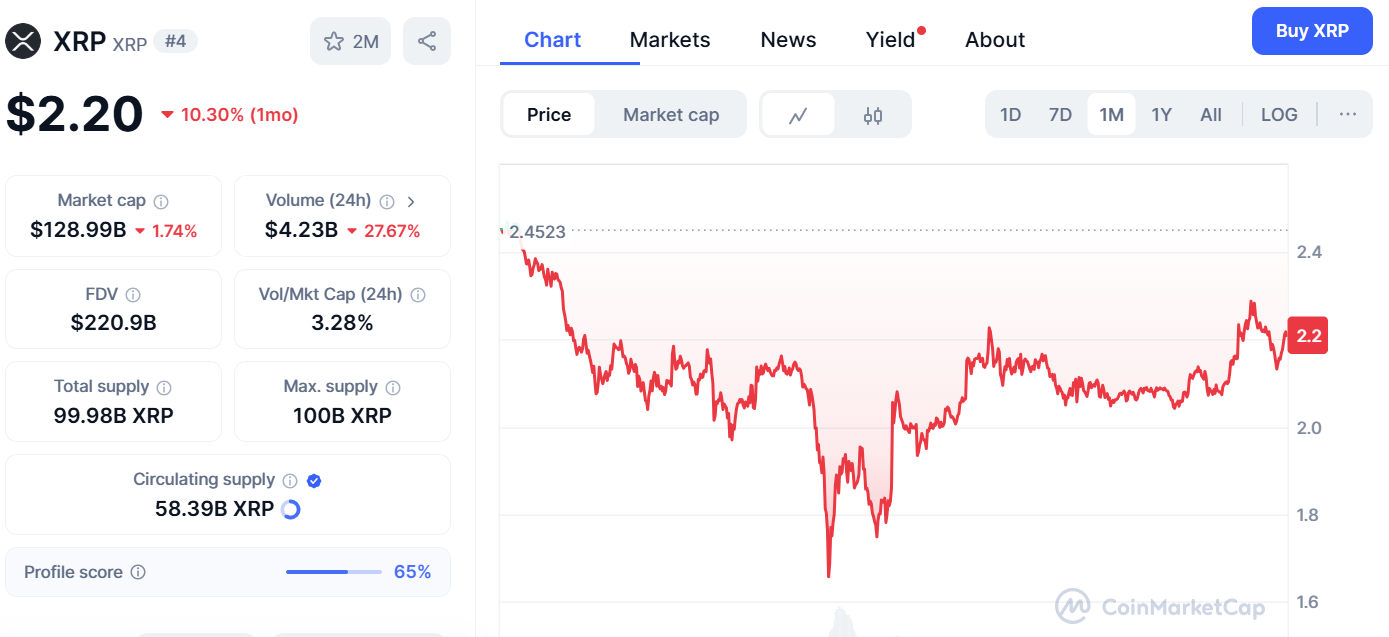Enable LOG scale on chart
Viewport: 1389px width, 637px height.
pyautogui.click(x=1279, y=114)
